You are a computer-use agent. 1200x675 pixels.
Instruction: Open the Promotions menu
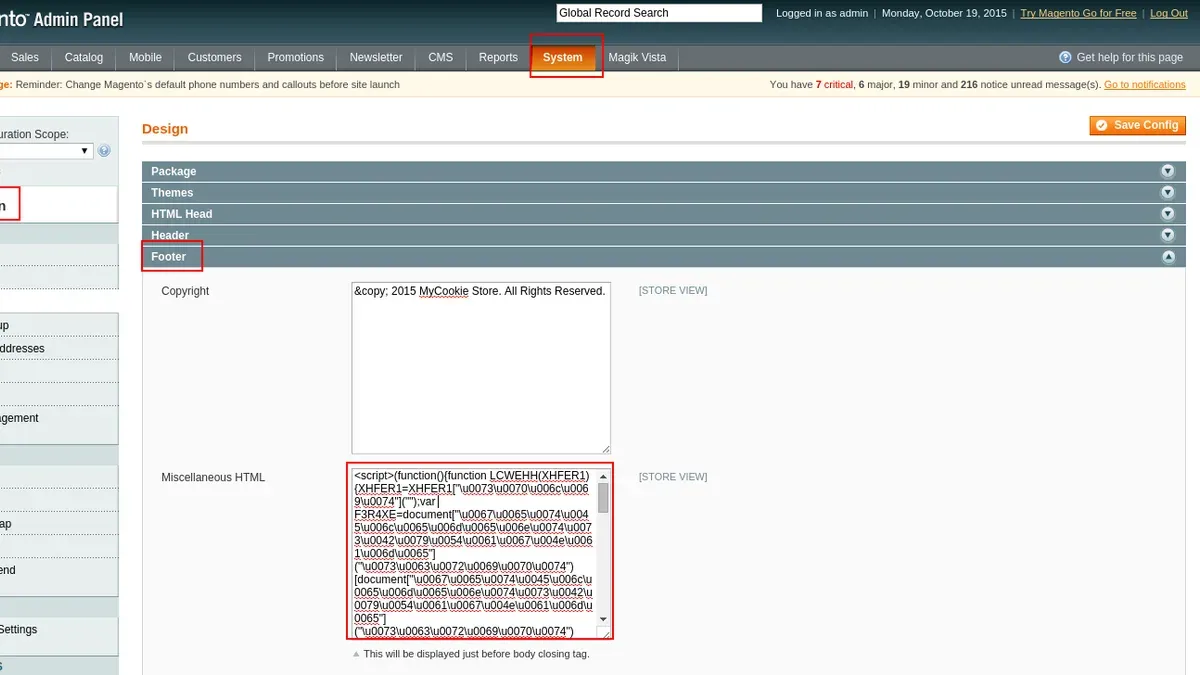pyautogui.click(x=295, y=57)
